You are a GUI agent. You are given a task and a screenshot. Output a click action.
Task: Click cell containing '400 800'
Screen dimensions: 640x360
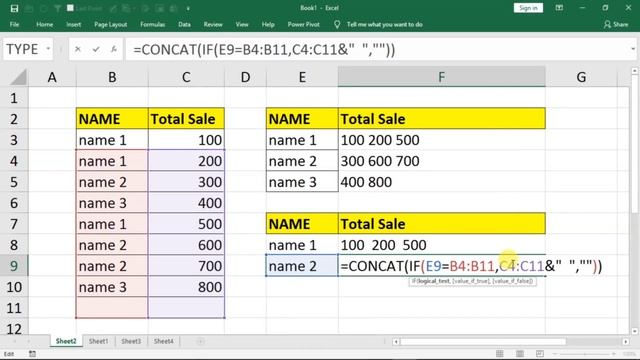pos(442,182)
